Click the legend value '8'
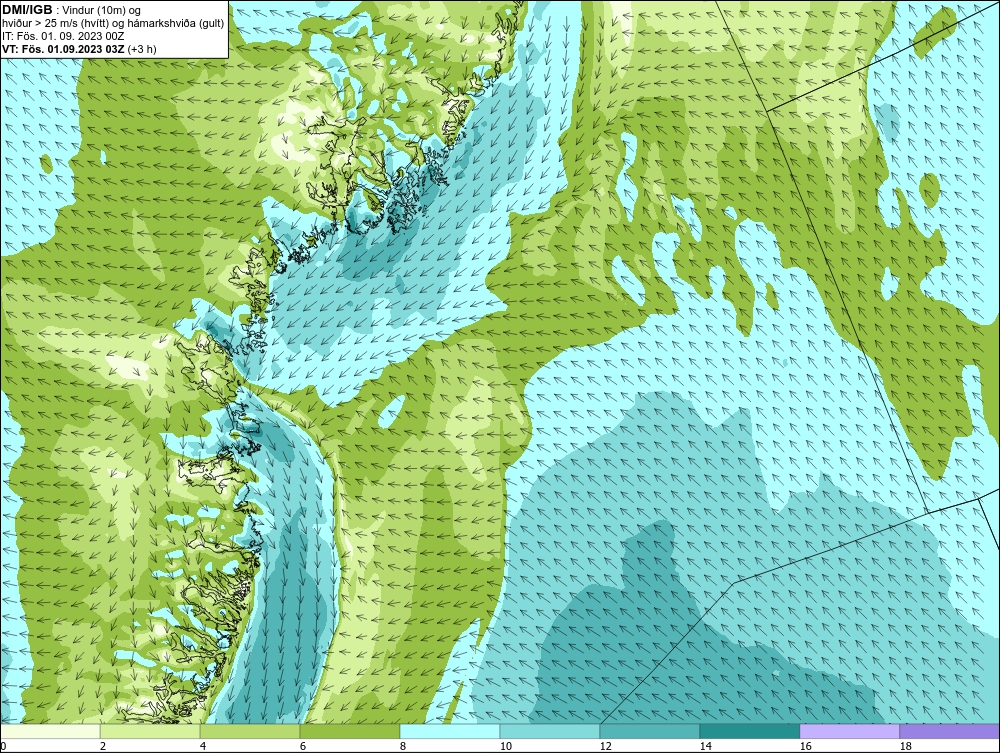The height and width of the screenshot is (753, 1000). 402,746
